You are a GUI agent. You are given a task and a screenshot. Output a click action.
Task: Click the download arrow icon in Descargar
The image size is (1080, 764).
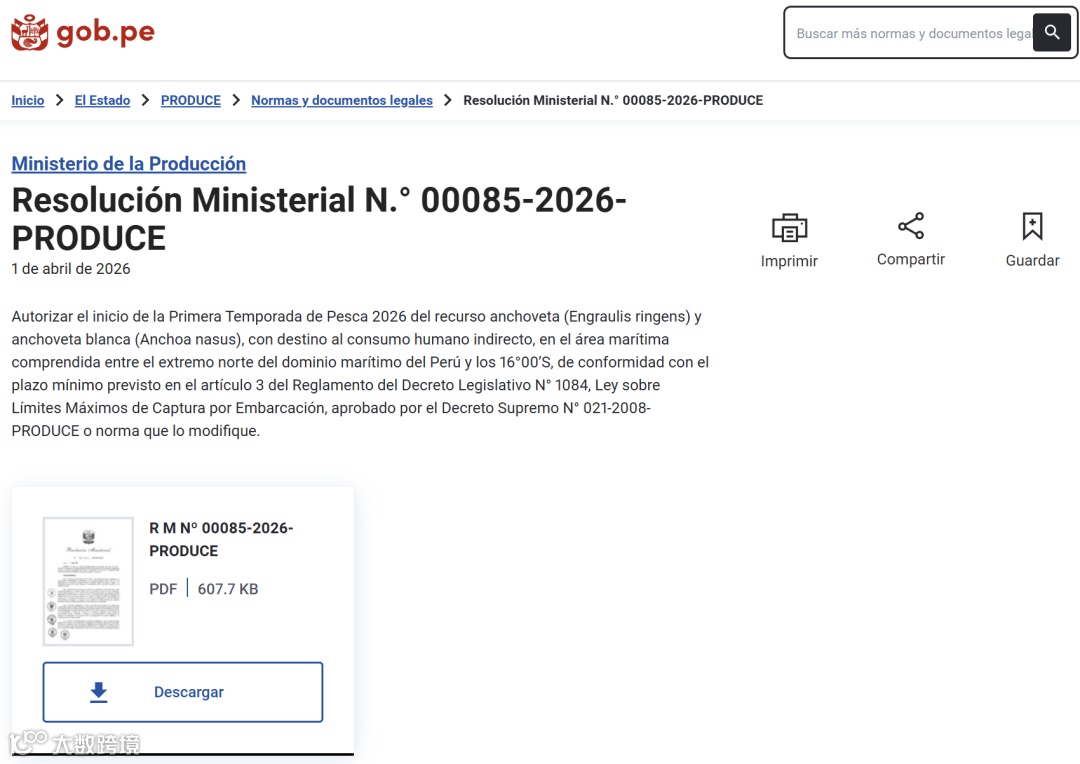(x=98, y=692)
